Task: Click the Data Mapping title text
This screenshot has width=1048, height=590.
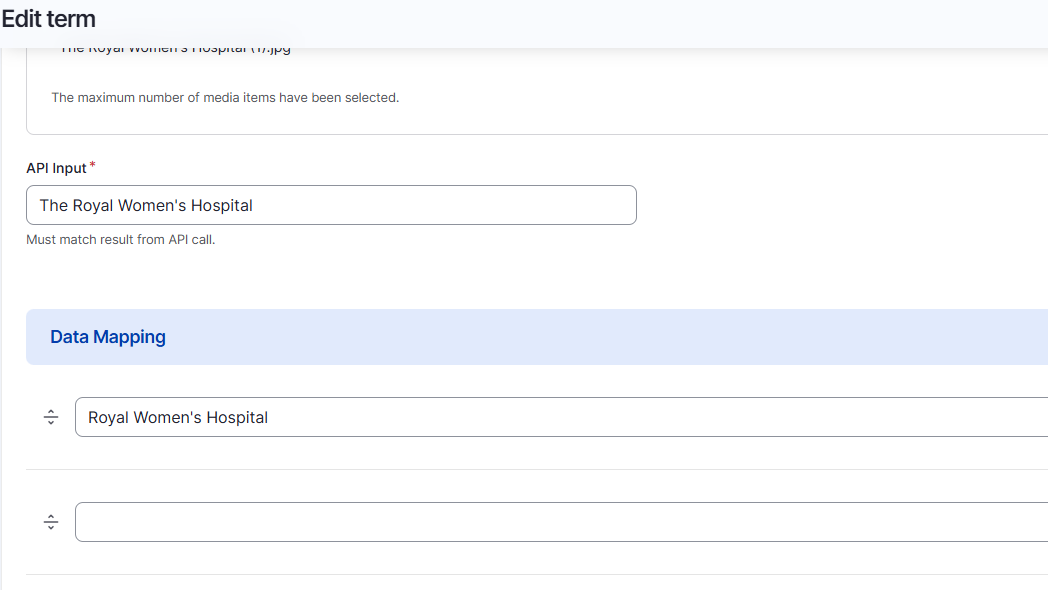Action: tap(108, 337)
